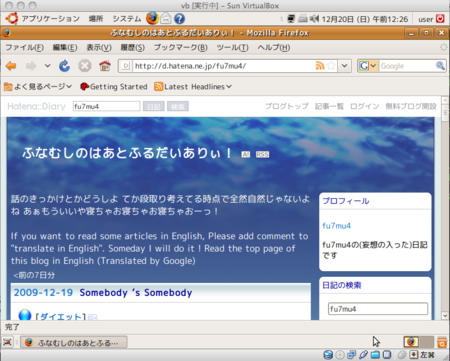Open the back/forward history dropdown arrow
Screen dimensions: 450x361
tap(47, 66)
